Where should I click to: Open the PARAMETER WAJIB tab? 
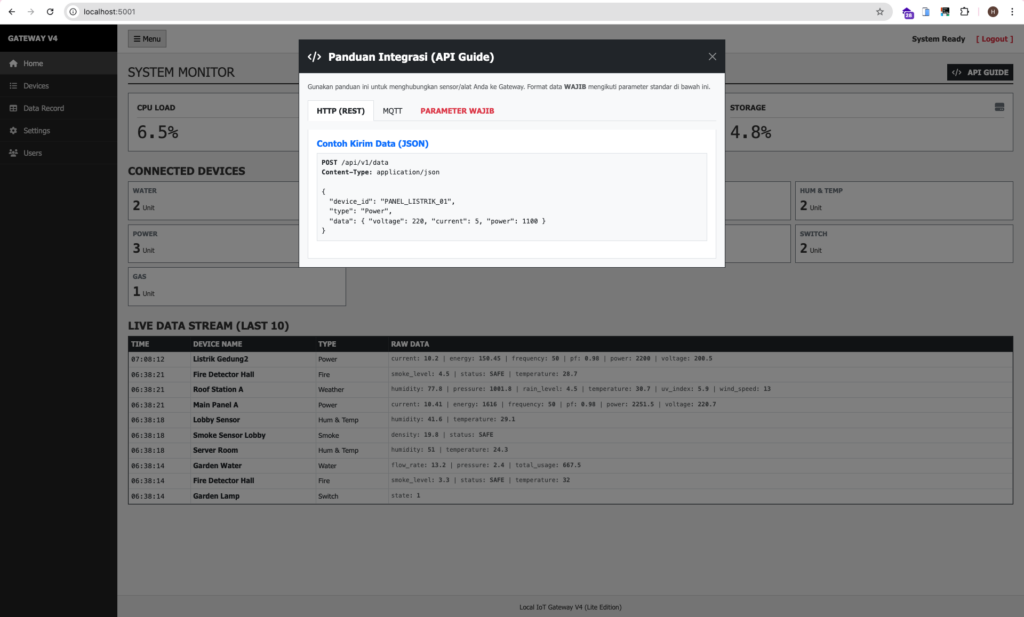pos(457,111)
